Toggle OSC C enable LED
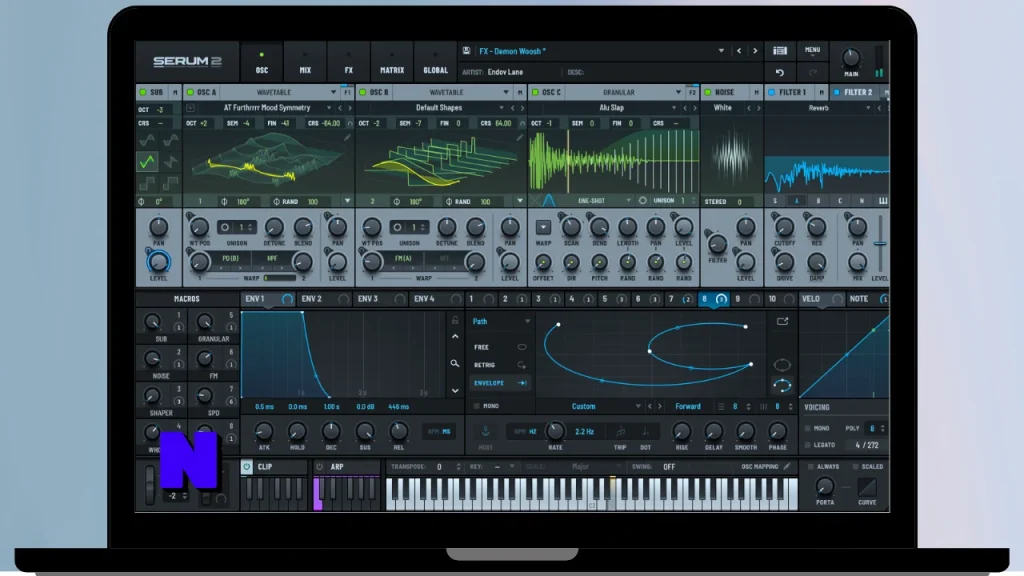 coord(535,92)
